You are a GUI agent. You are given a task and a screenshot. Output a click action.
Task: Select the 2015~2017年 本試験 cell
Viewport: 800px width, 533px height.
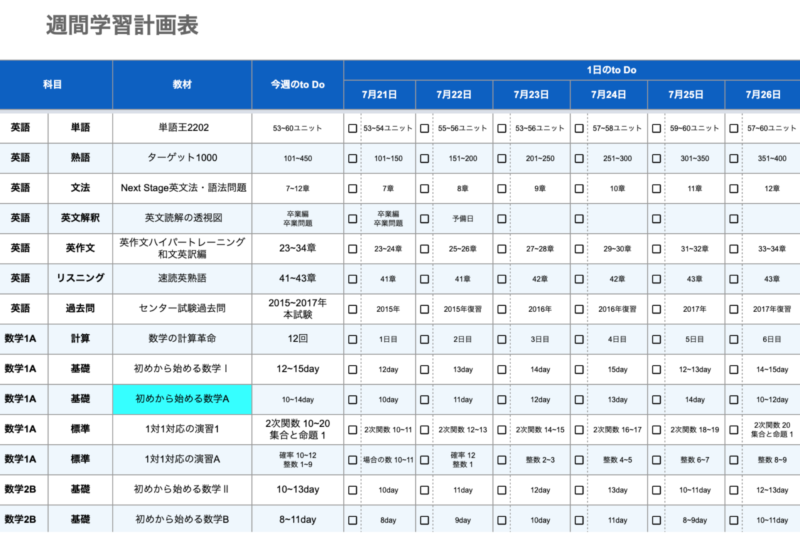pyautogui.click(x=298, y=309)
